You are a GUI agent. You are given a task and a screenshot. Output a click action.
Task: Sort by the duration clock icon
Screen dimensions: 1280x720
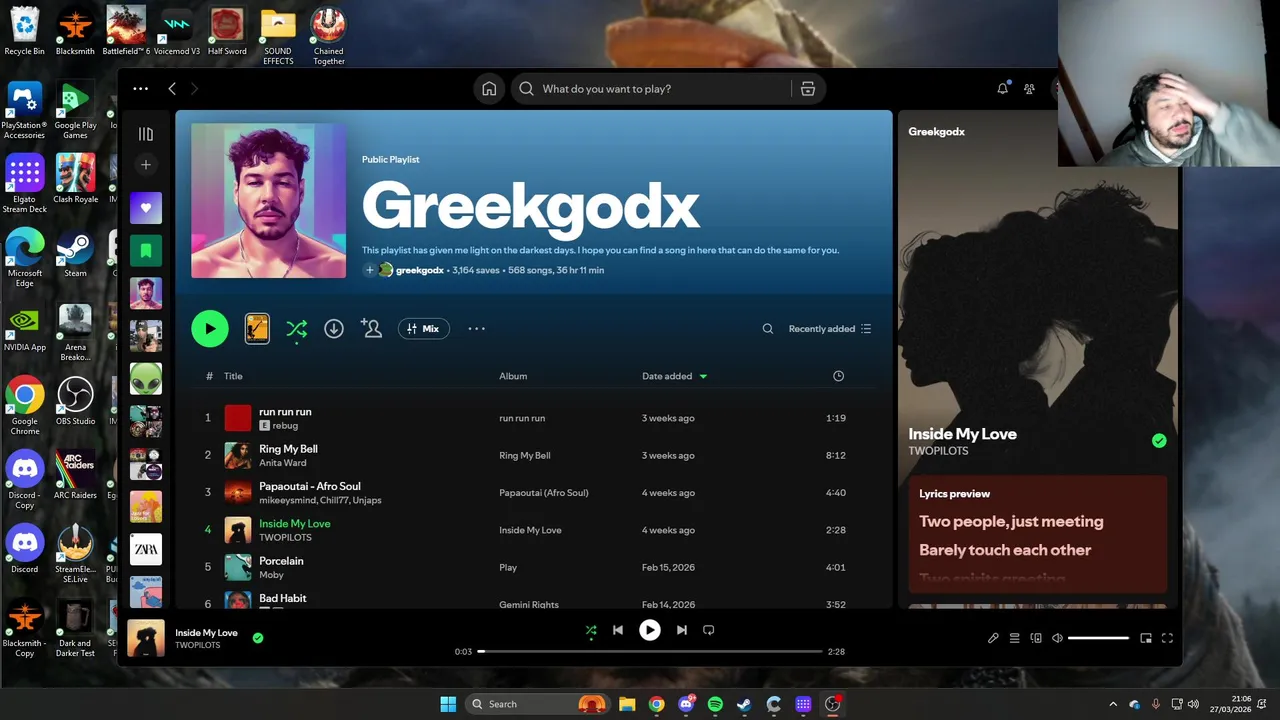(838, 376)
